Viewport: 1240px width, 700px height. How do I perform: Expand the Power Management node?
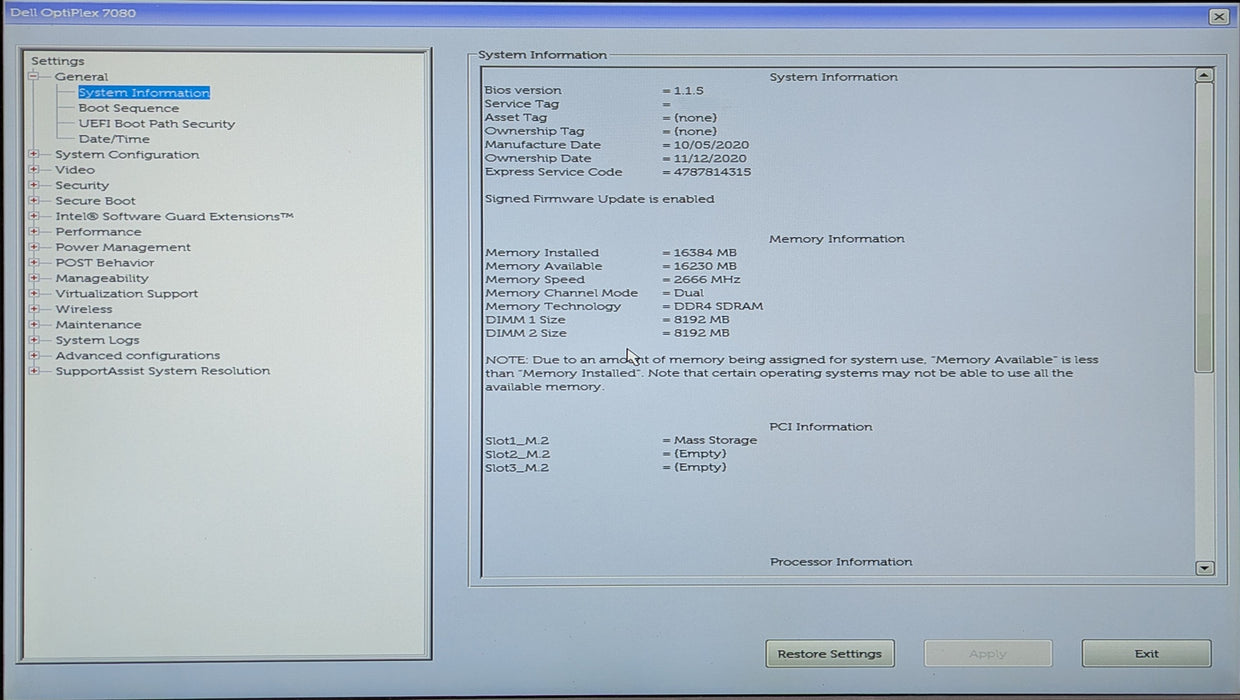34,248
